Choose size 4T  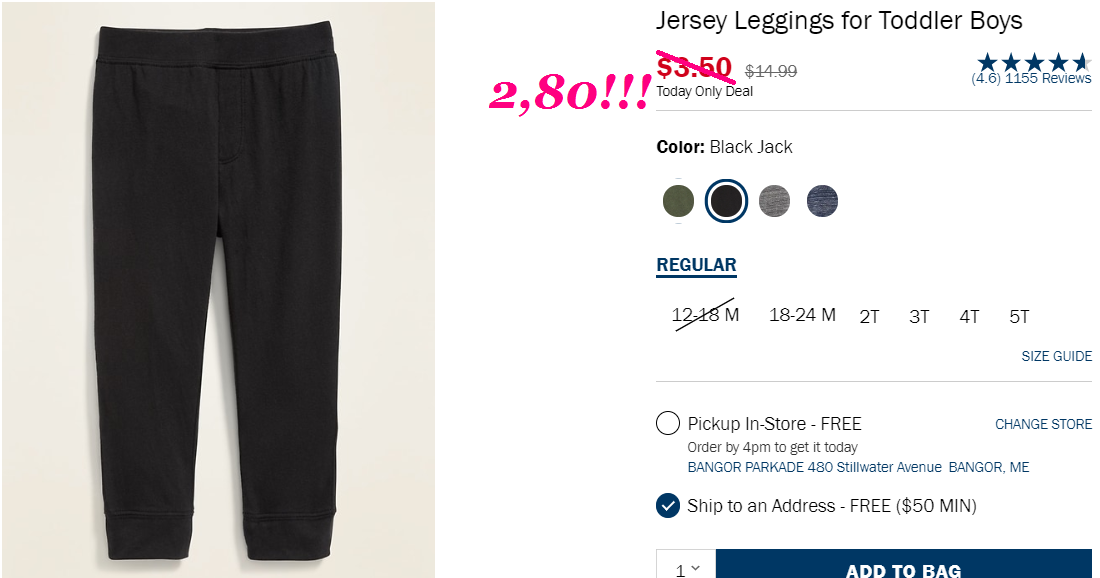(970, 317)
